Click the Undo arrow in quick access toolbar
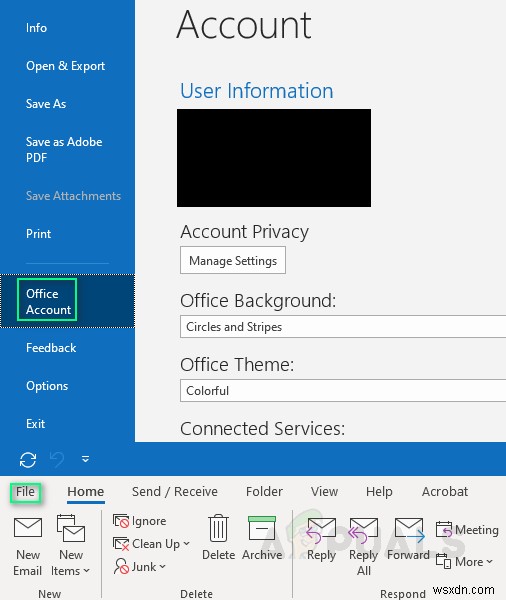This screenshot has width=506, height=600. click(57, 459)
